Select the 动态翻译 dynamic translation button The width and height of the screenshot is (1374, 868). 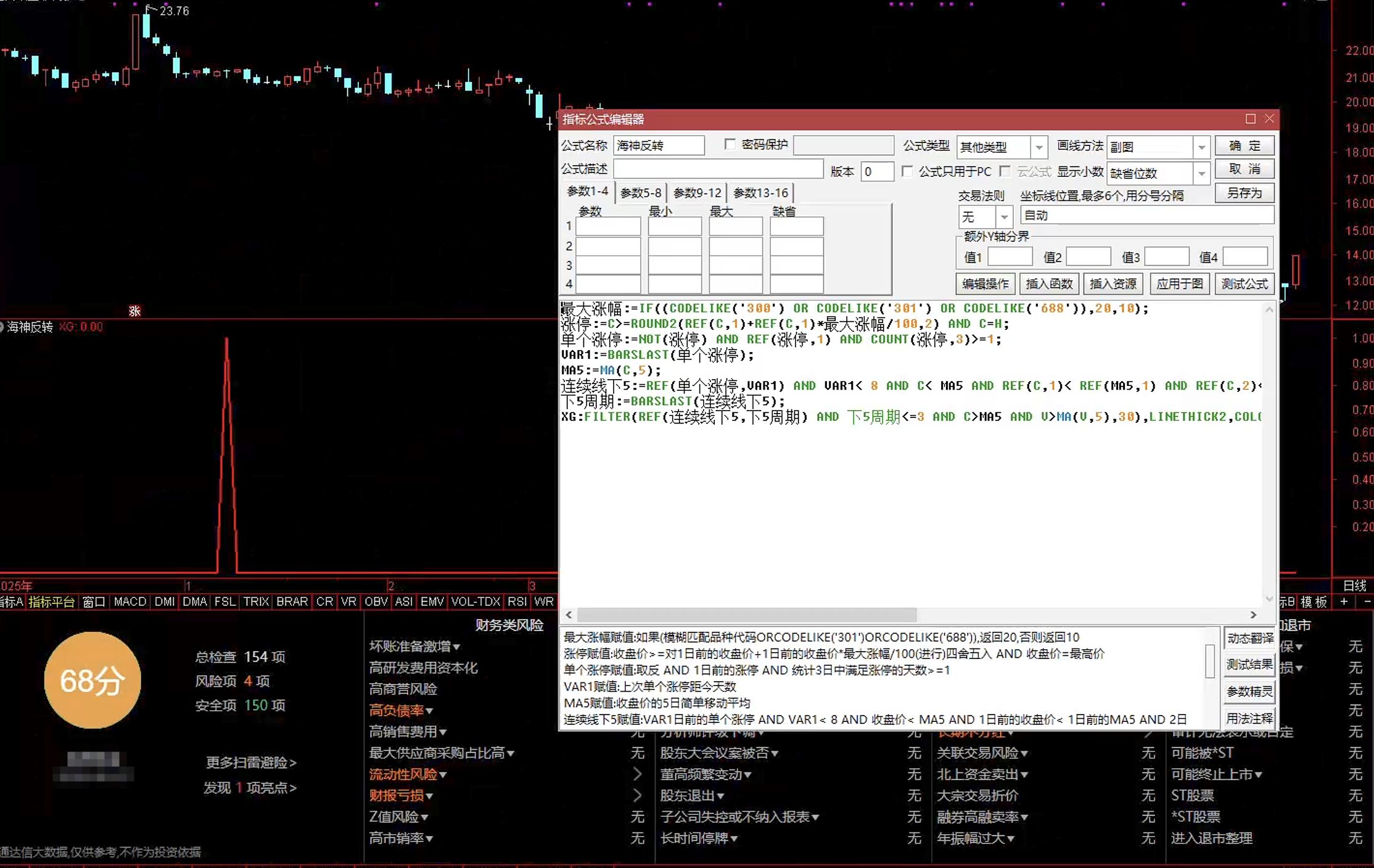[x=1249, y=638]
